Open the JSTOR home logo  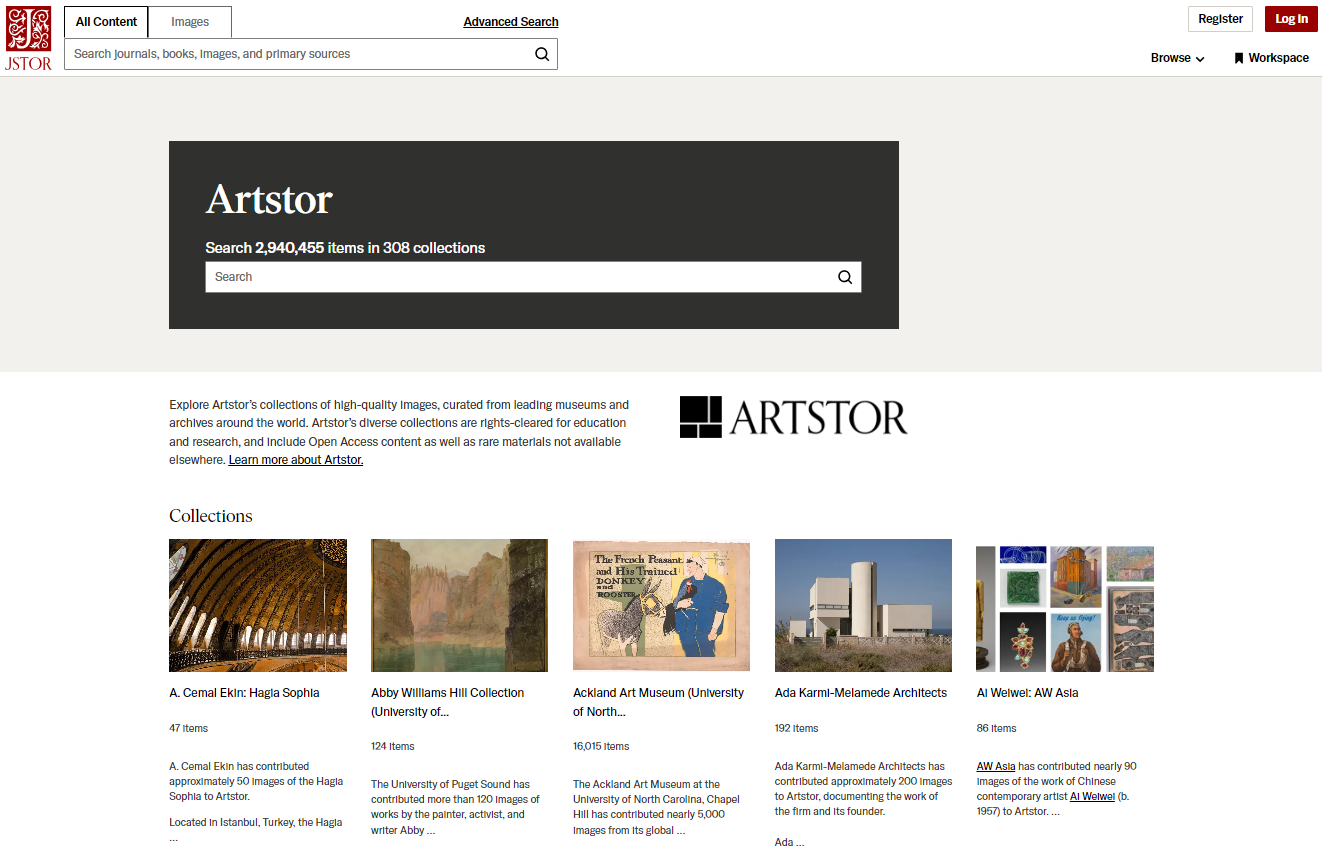pyautogui.click(x=28, y=38)
